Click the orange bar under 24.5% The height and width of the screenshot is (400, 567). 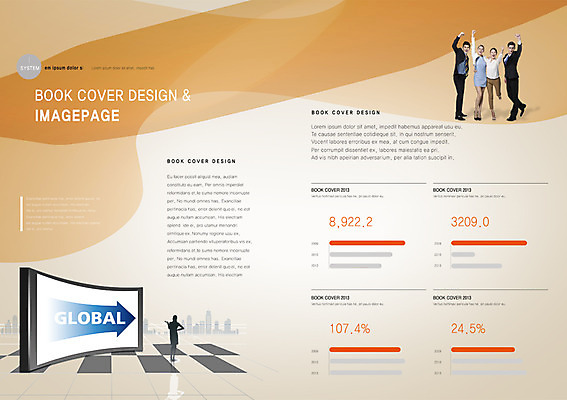tap(483, 349)
